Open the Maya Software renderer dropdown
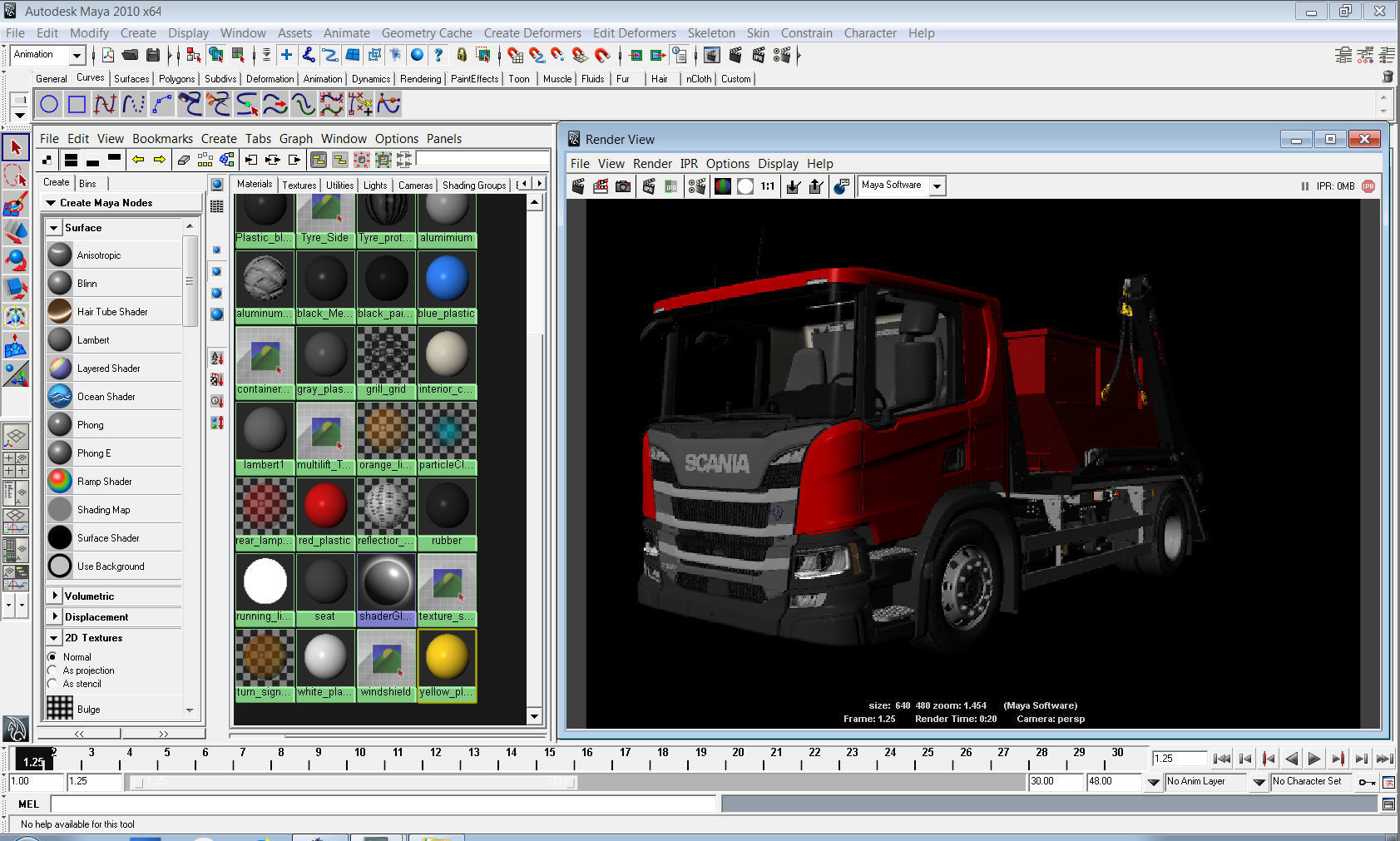 (x=937, y=186)
